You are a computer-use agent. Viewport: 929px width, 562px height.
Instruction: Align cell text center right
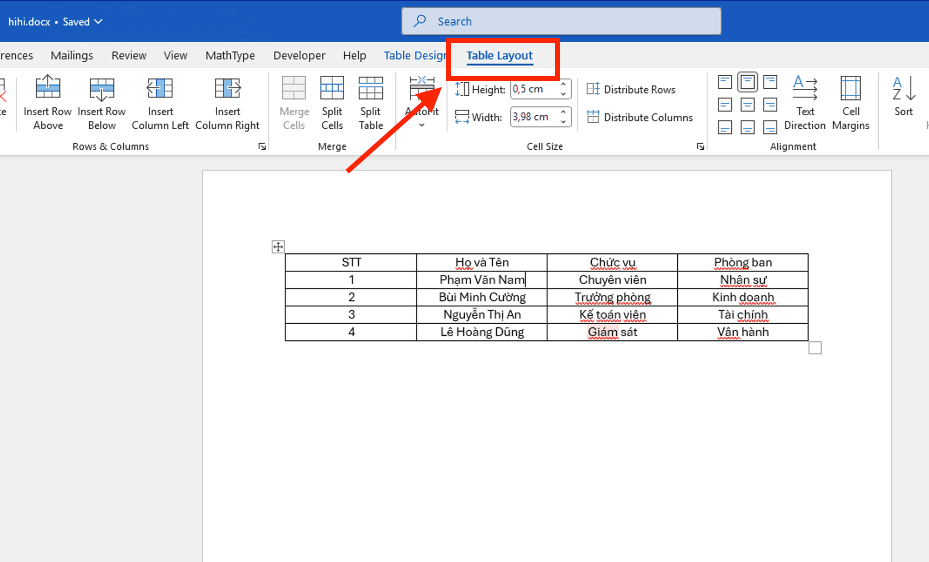click(x=770, y=105)
